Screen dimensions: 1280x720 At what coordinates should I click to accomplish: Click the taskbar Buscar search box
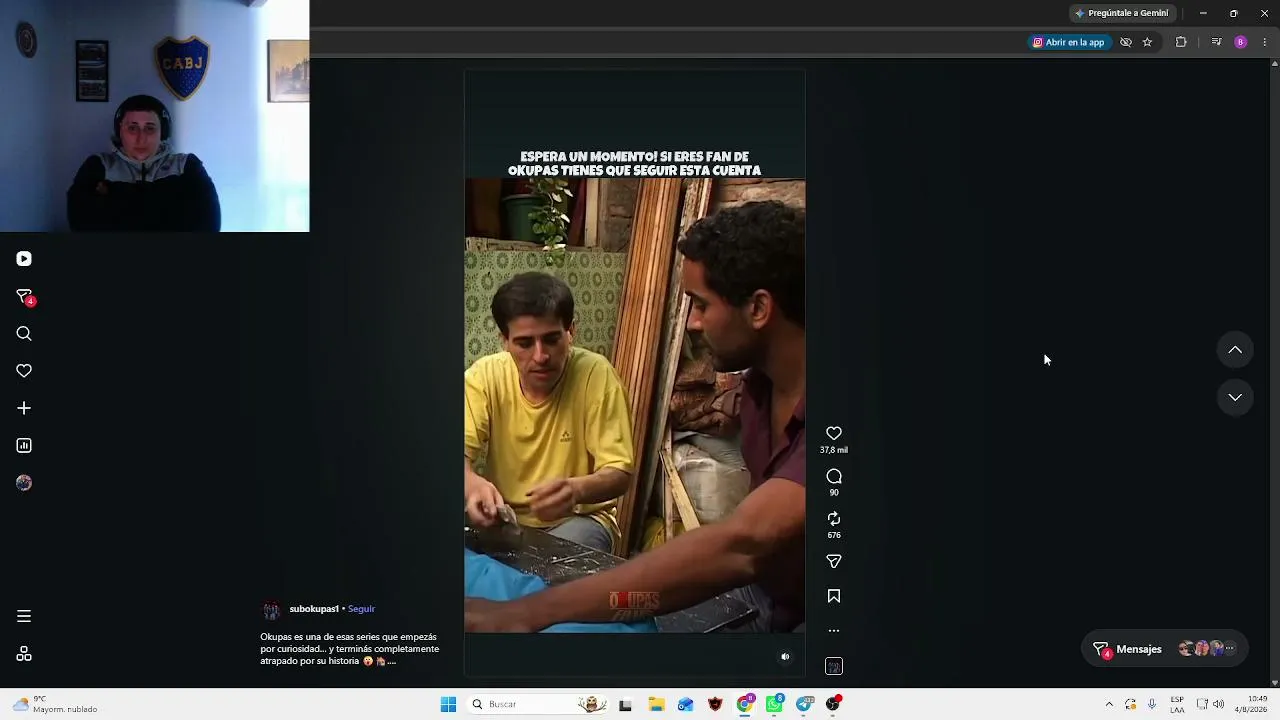pyautogui.click(x=539, y=704)
